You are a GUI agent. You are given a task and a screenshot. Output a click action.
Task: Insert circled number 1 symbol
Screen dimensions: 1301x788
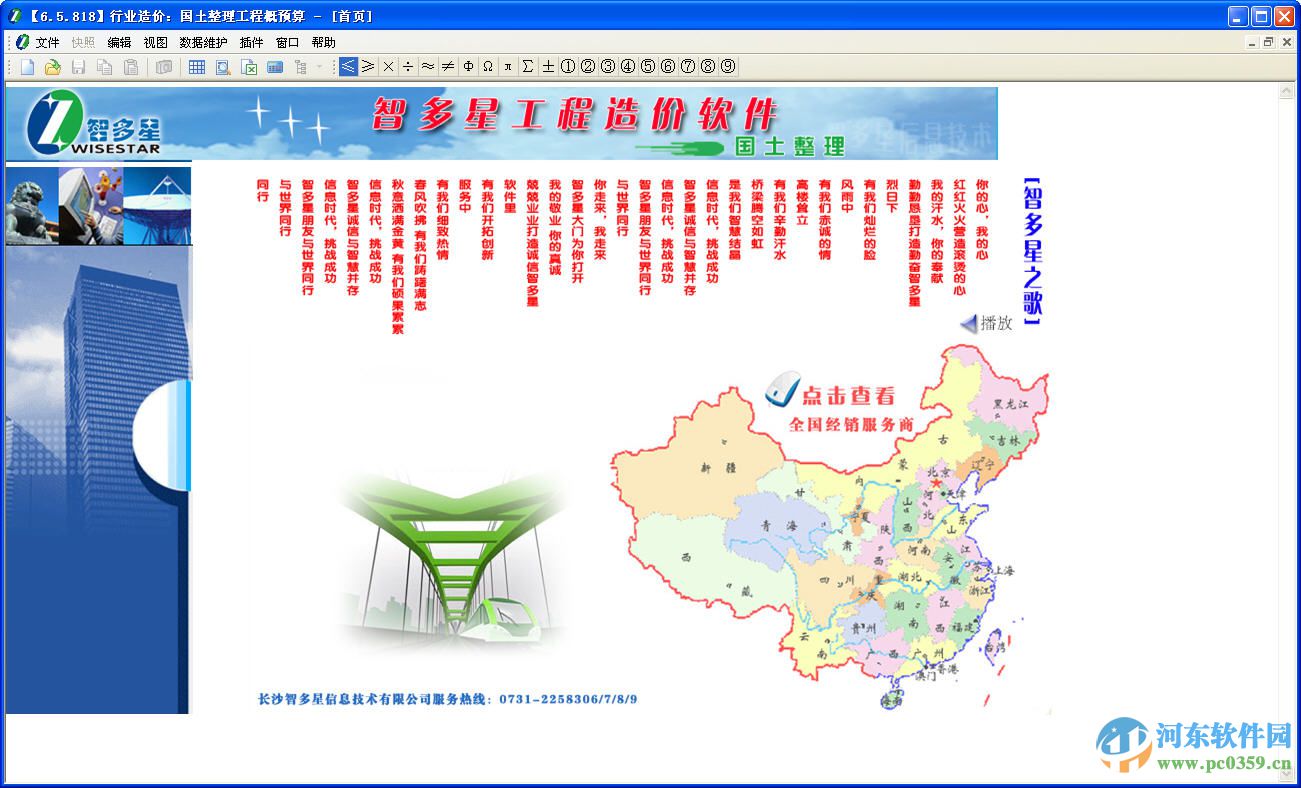tap(568, 67)
